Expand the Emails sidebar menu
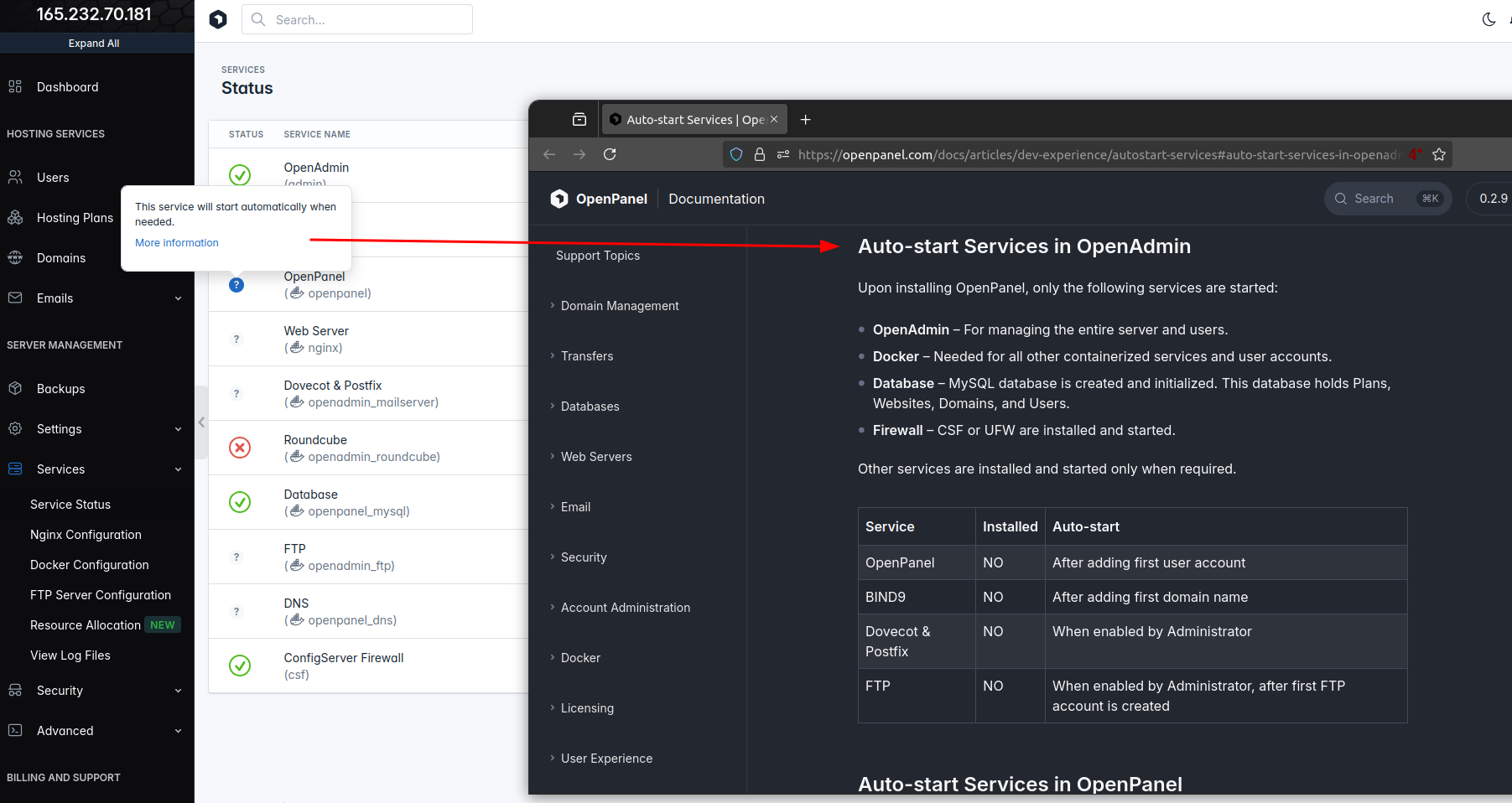 pyautogui.click(x=178, y=298)
